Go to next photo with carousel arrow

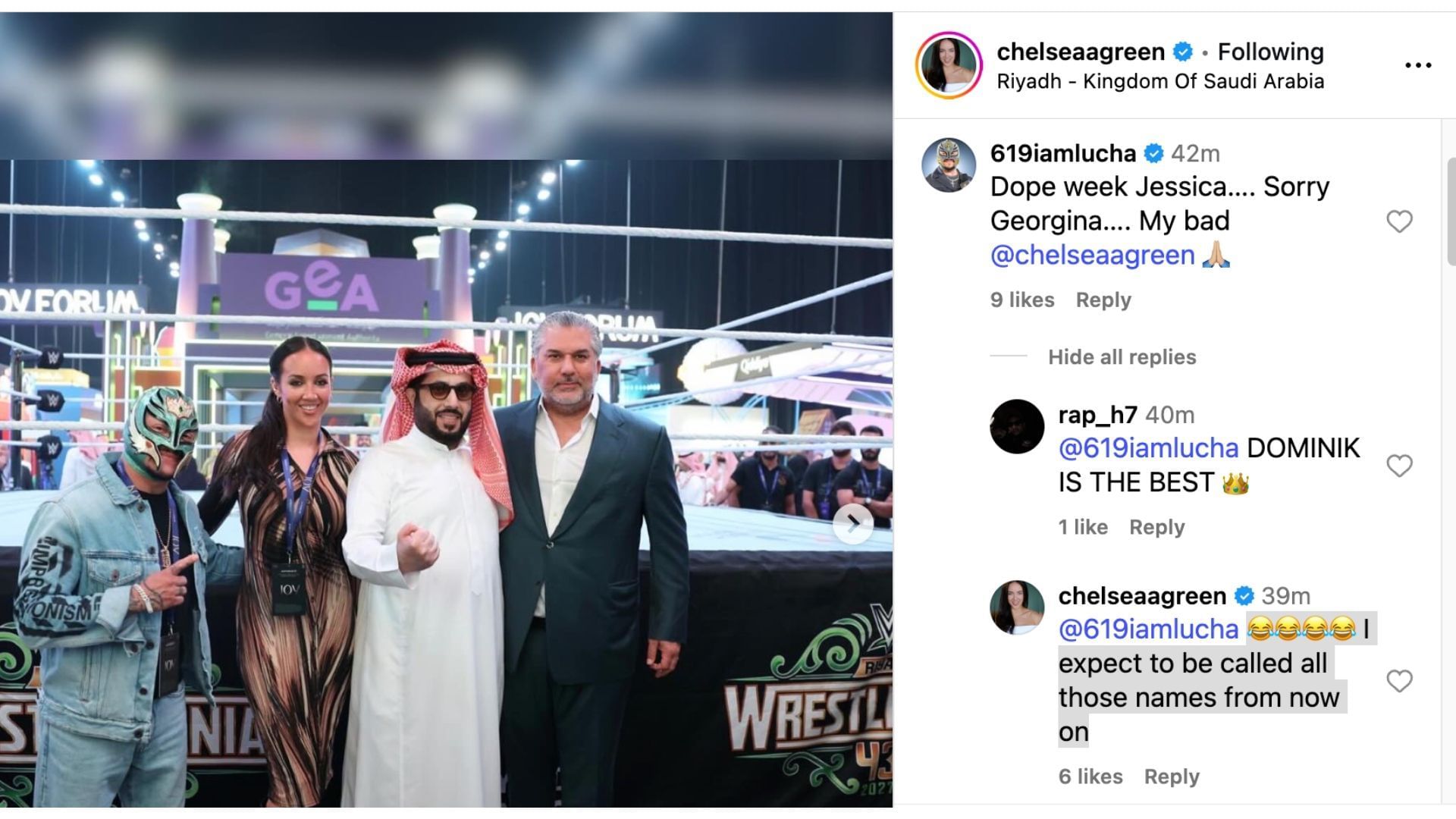[x=853, y=523]
